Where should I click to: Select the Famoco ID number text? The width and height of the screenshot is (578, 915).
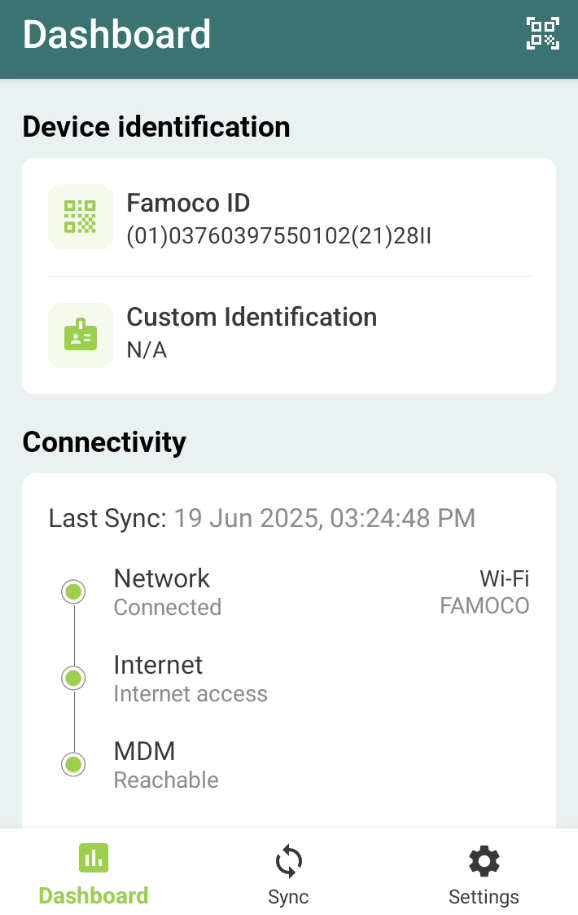[279, 236]
